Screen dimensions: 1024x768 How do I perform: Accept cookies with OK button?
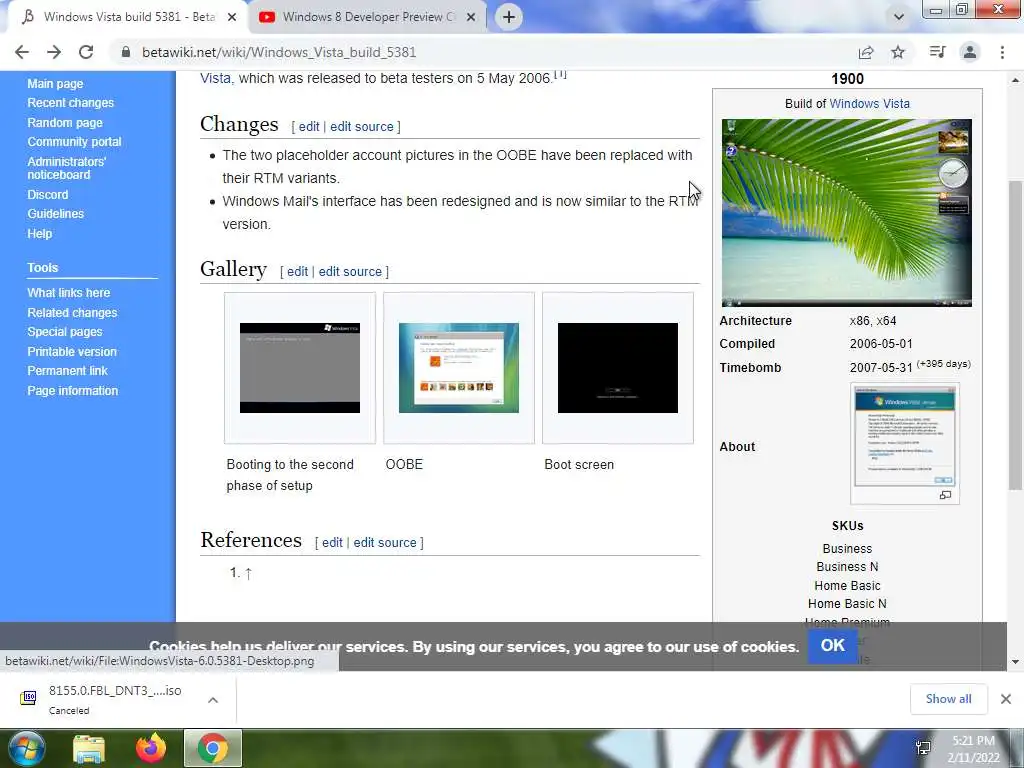(x=833, y=645)
